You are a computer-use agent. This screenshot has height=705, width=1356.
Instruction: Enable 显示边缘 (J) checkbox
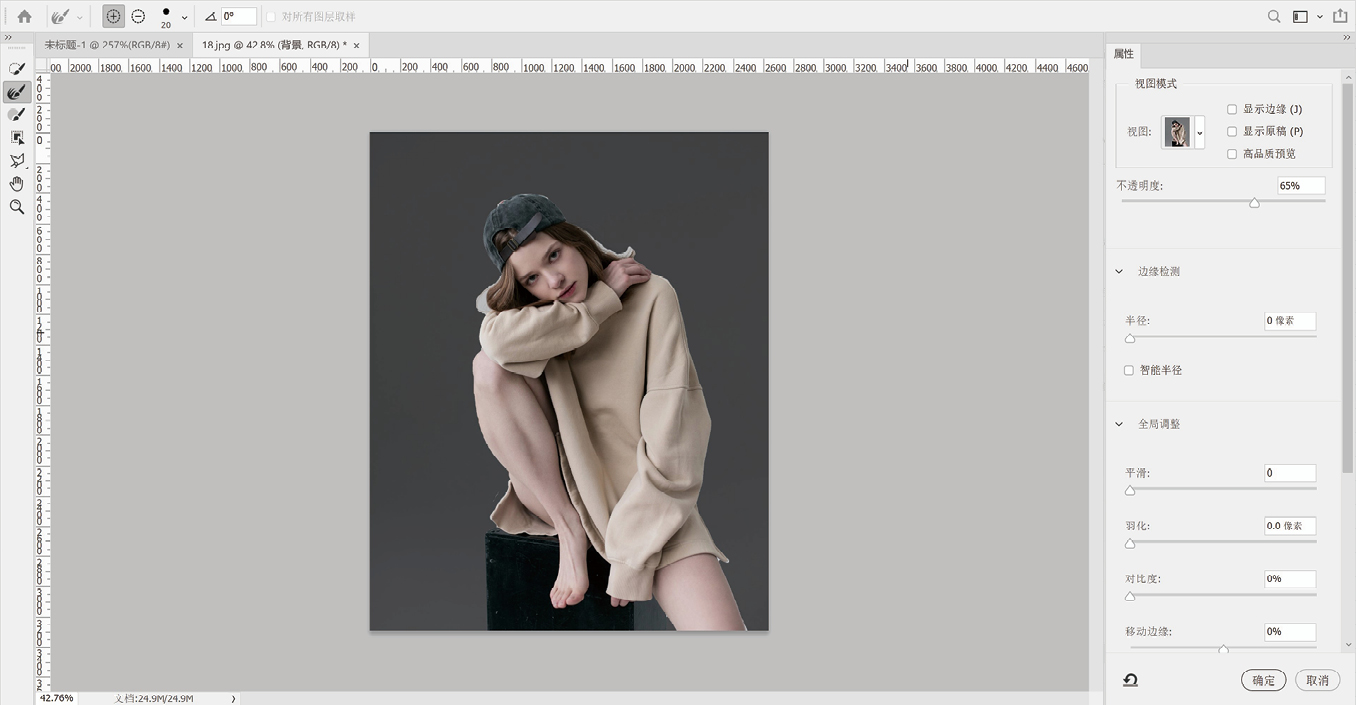(1232, 109)
